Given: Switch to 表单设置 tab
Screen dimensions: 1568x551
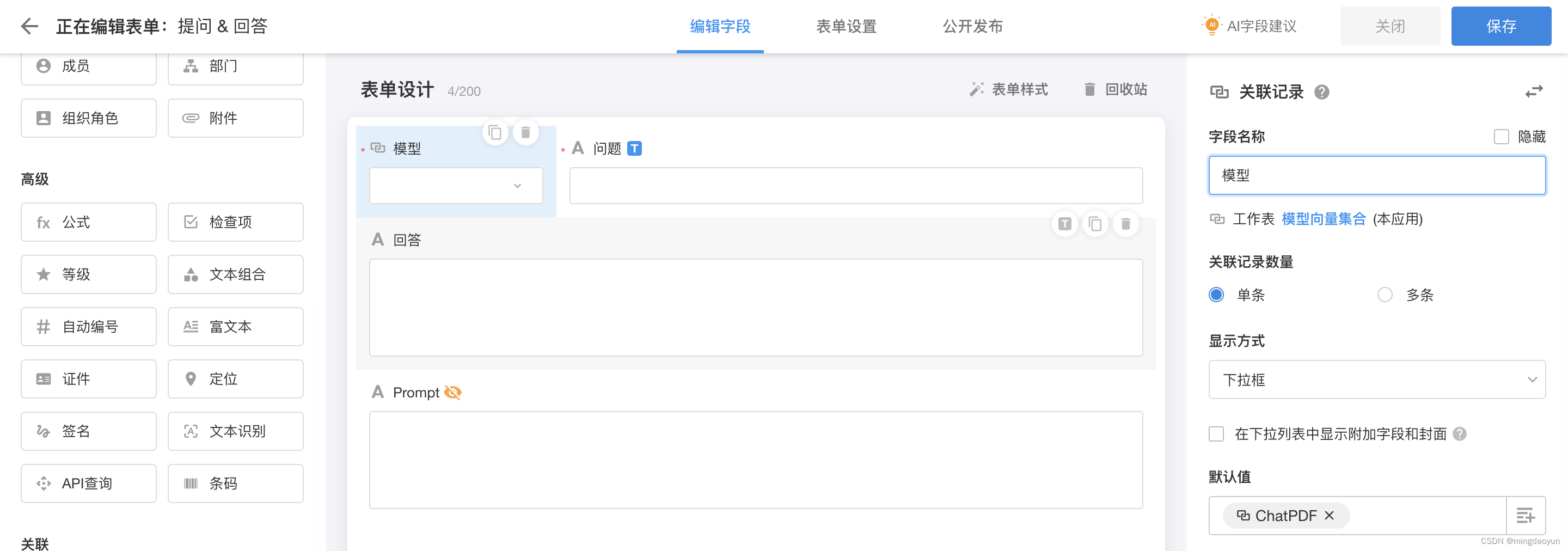Looking at the screenshot, I should (846, 27).
